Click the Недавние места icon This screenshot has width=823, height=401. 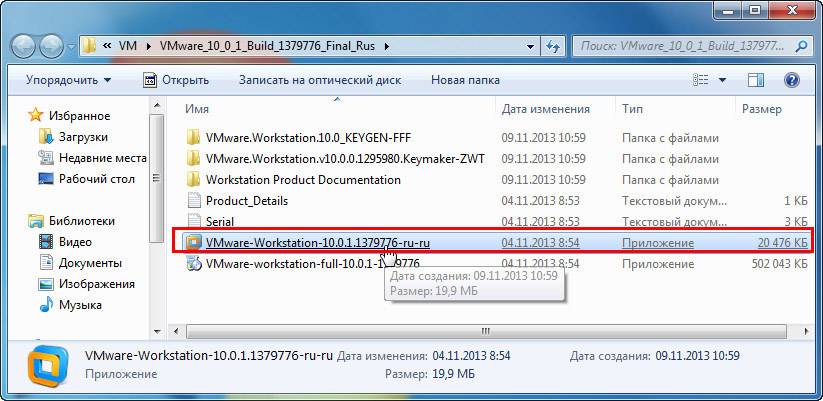point(46,157)
